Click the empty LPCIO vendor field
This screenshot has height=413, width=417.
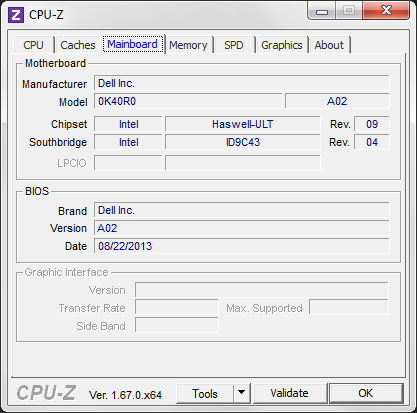128,163
